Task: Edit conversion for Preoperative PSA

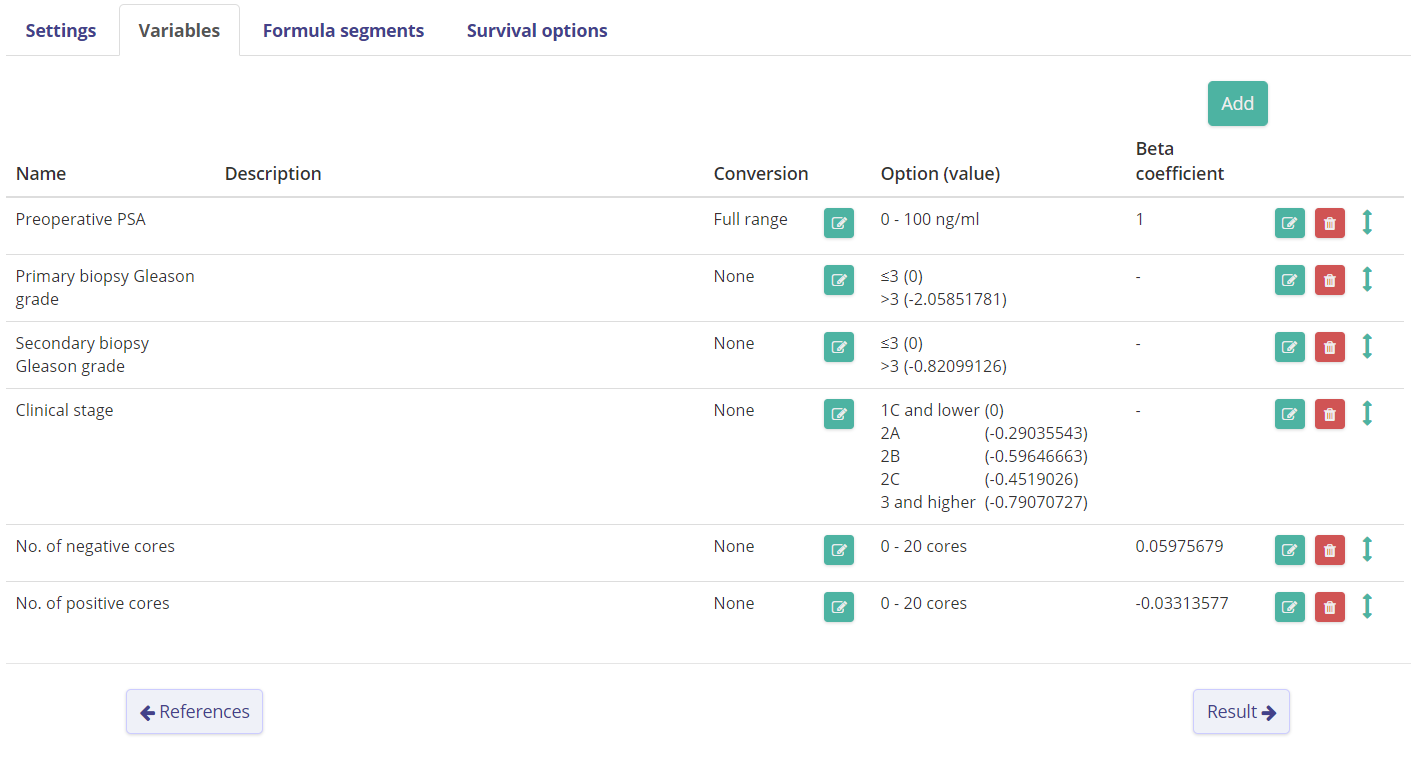Action: 838,223
